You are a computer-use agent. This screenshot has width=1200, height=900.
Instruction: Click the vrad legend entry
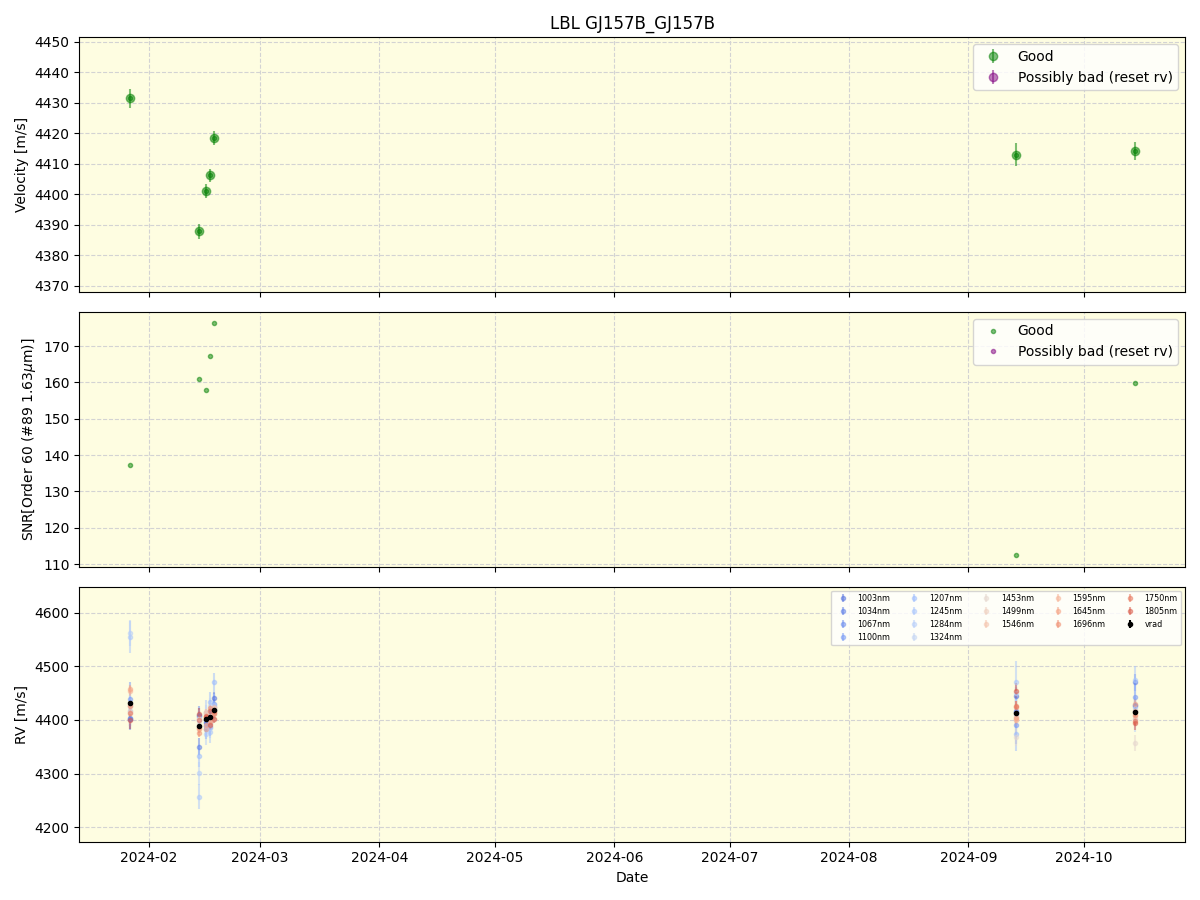click(1143, 624)
